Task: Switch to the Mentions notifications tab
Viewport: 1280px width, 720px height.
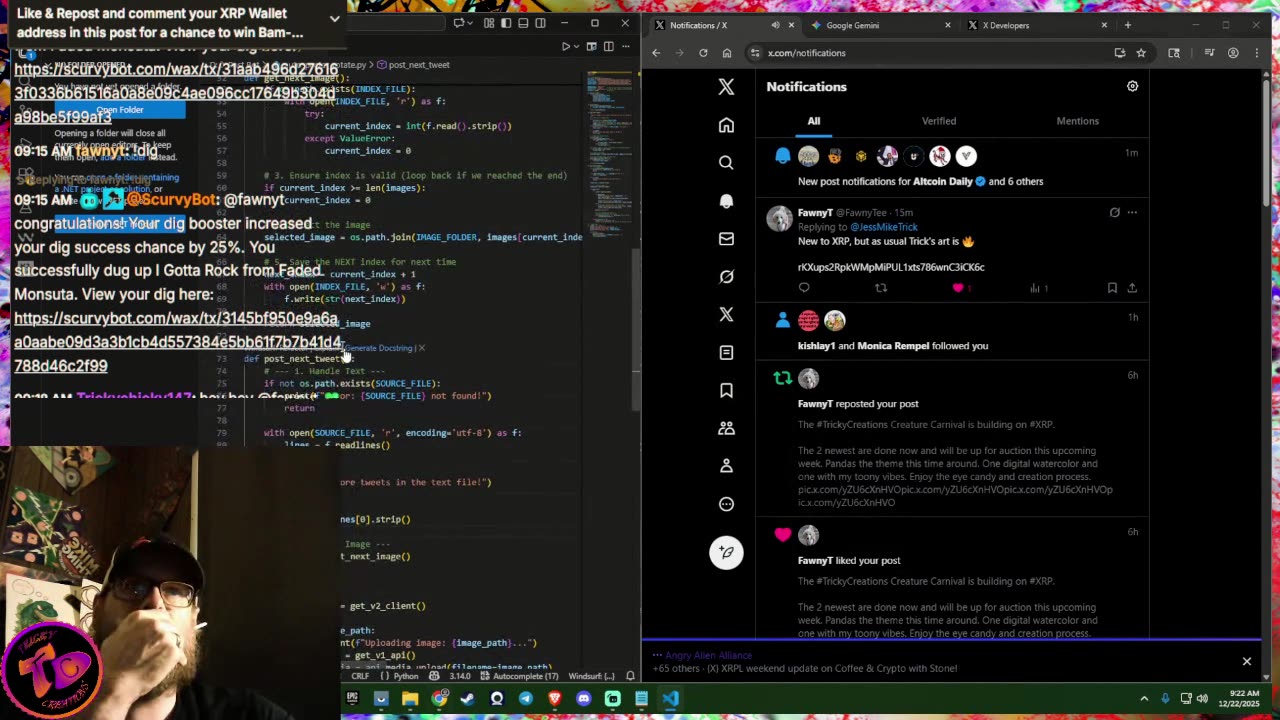Action: tap(1077, 121)
